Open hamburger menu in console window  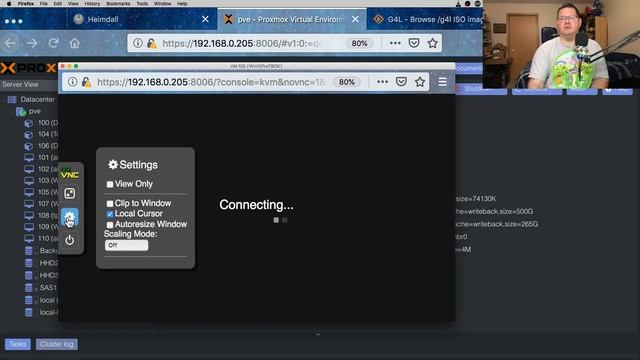pyautogui.click(x=442, y=82)
